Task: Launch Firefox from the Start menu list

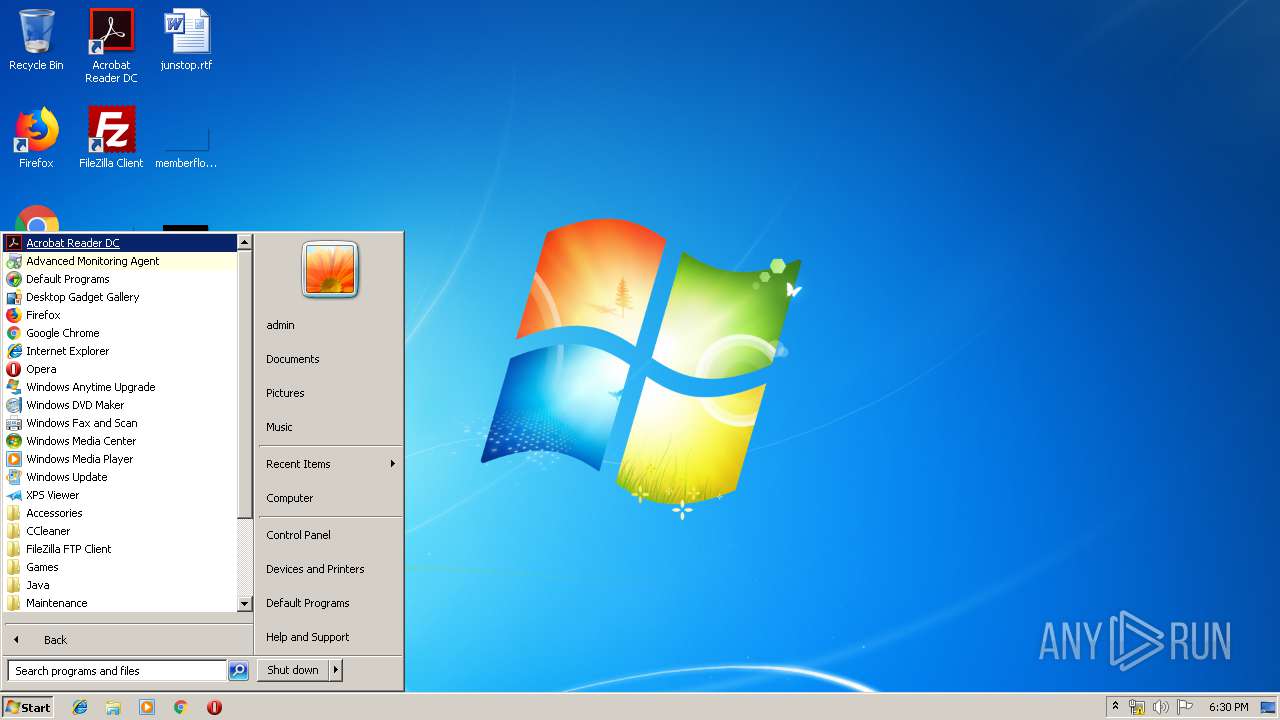Action: tap(120, 315)
